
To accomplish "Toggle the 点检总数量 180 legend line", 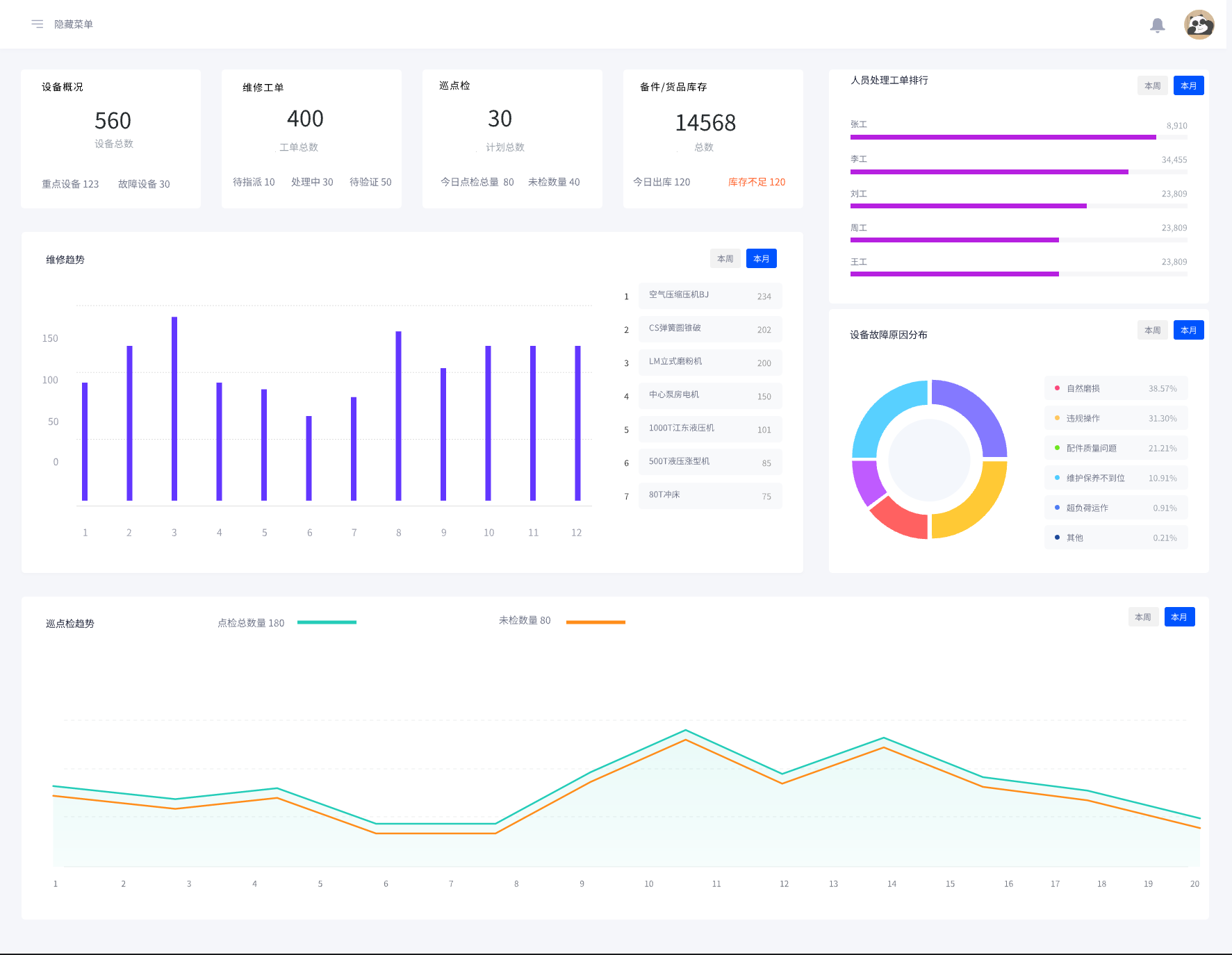I will pyautogui.click(x=327, y=622).
